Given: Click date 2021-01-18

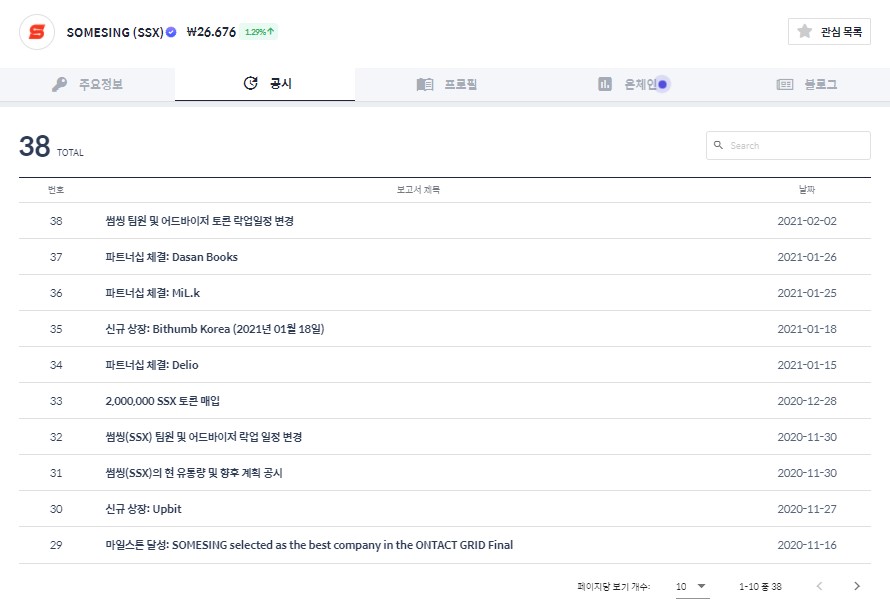Looking at the screenshot, I should 807,329.
